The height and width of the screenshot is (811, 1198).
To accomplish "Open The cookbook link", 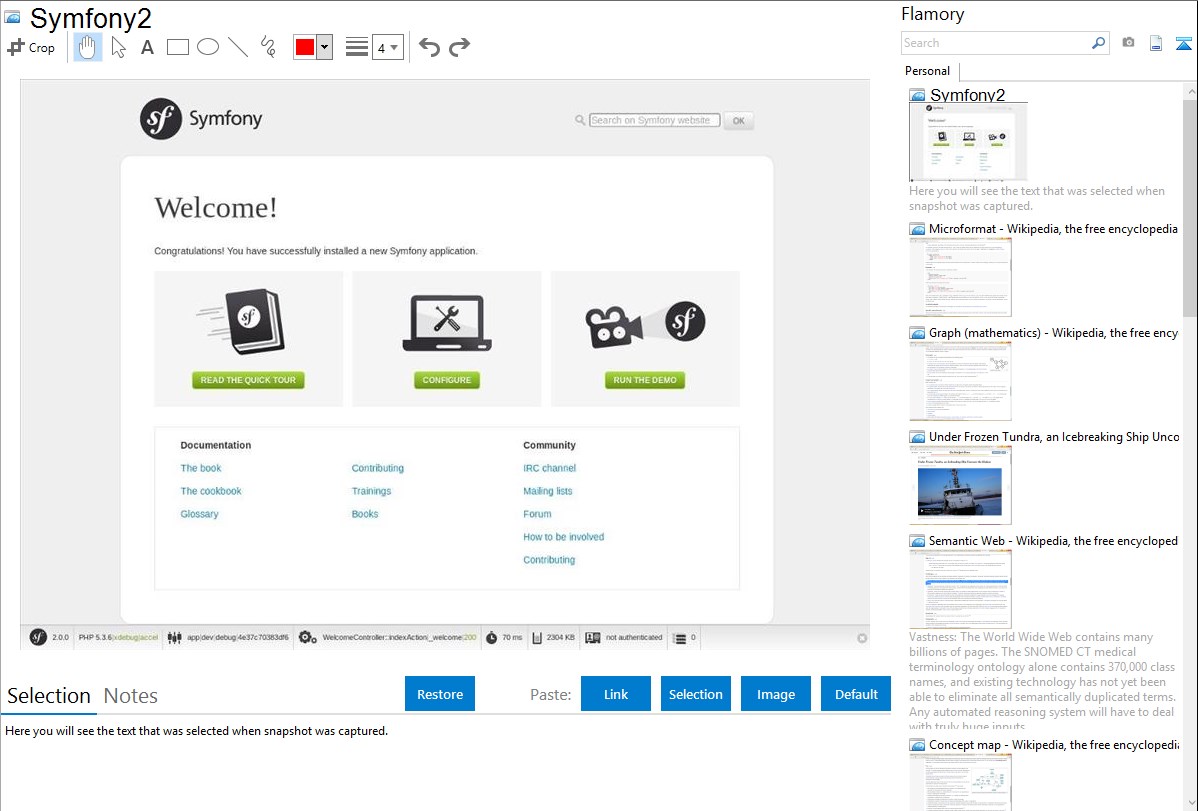I will pos(211,491).
